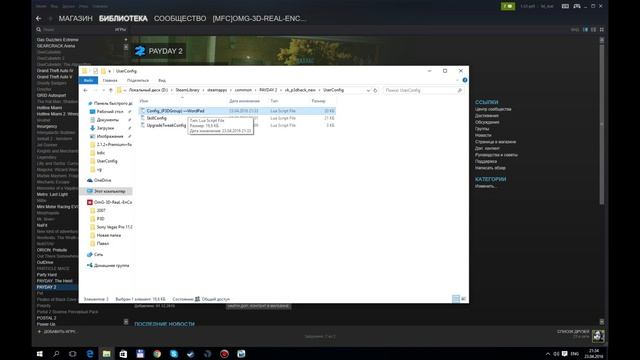Select Grand Theft Auto V in library

pyautogui.click(x=54, y=77)
